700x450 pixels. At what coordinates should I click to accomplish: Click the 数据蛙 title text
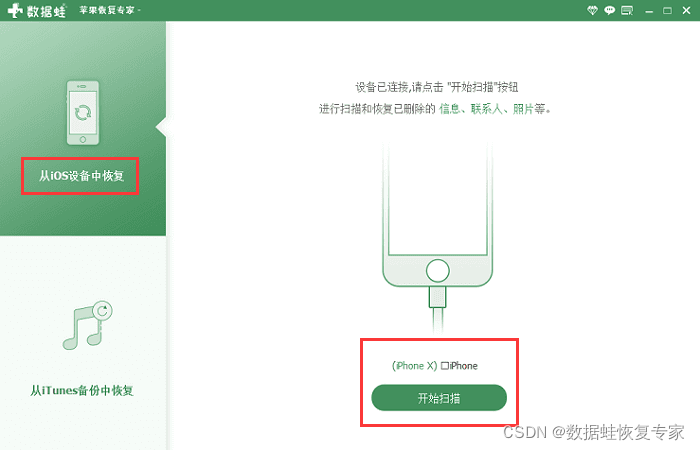tap(46, 10)
